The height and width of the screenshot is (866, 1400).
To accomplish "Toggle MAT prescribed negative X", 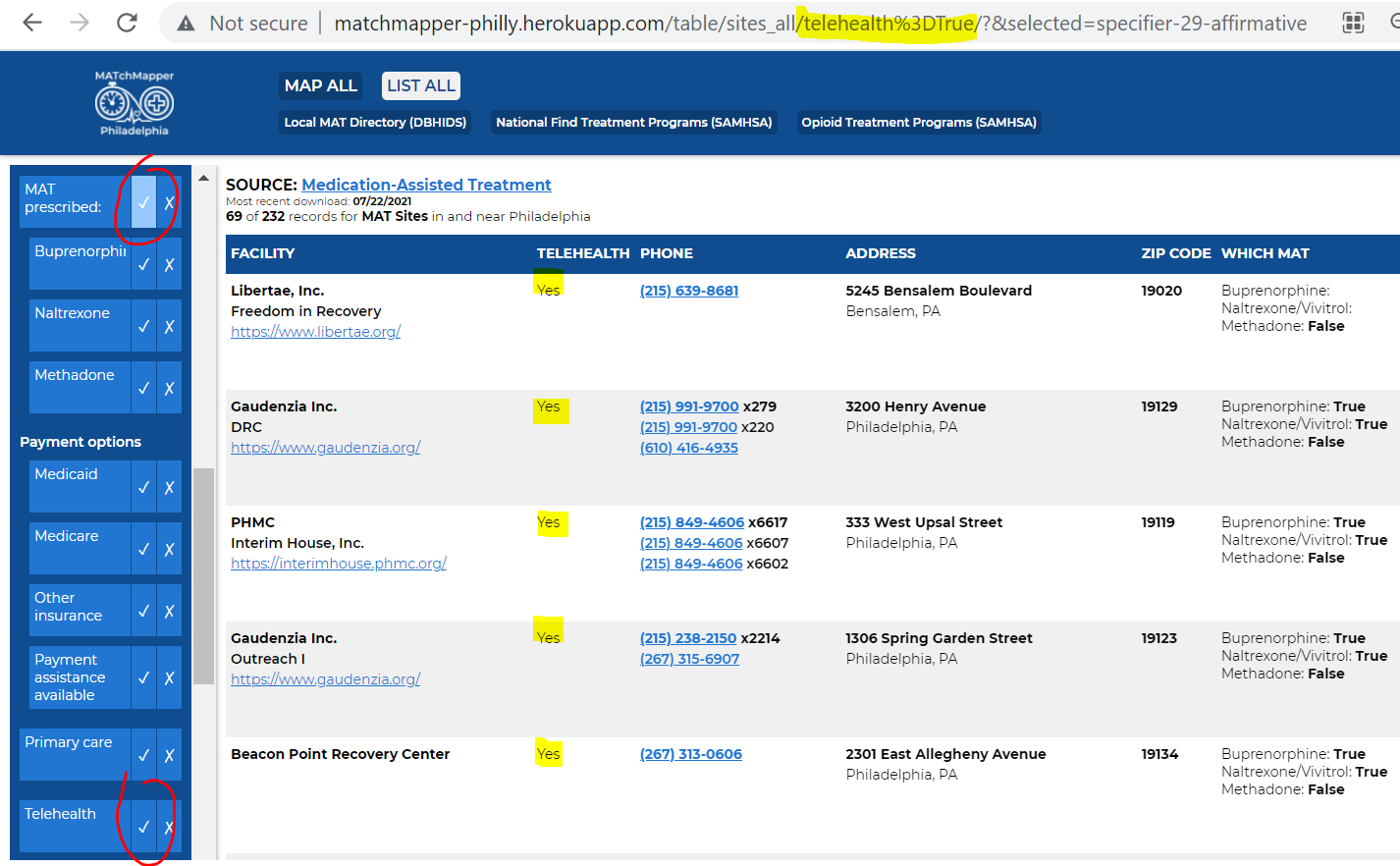I will pos(169,202).
